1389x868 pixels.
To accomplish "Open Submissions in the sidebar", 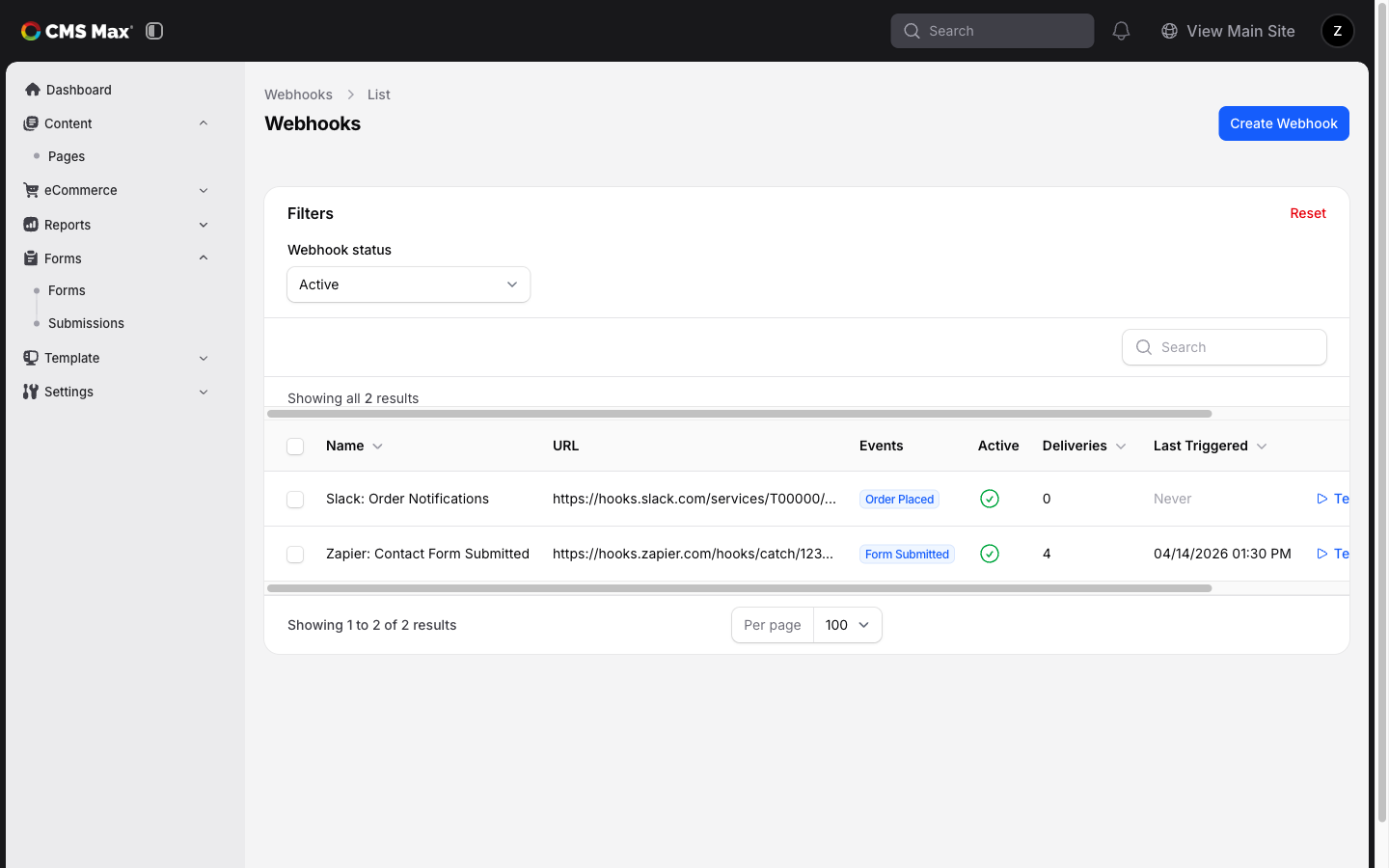I will [86, 323].
